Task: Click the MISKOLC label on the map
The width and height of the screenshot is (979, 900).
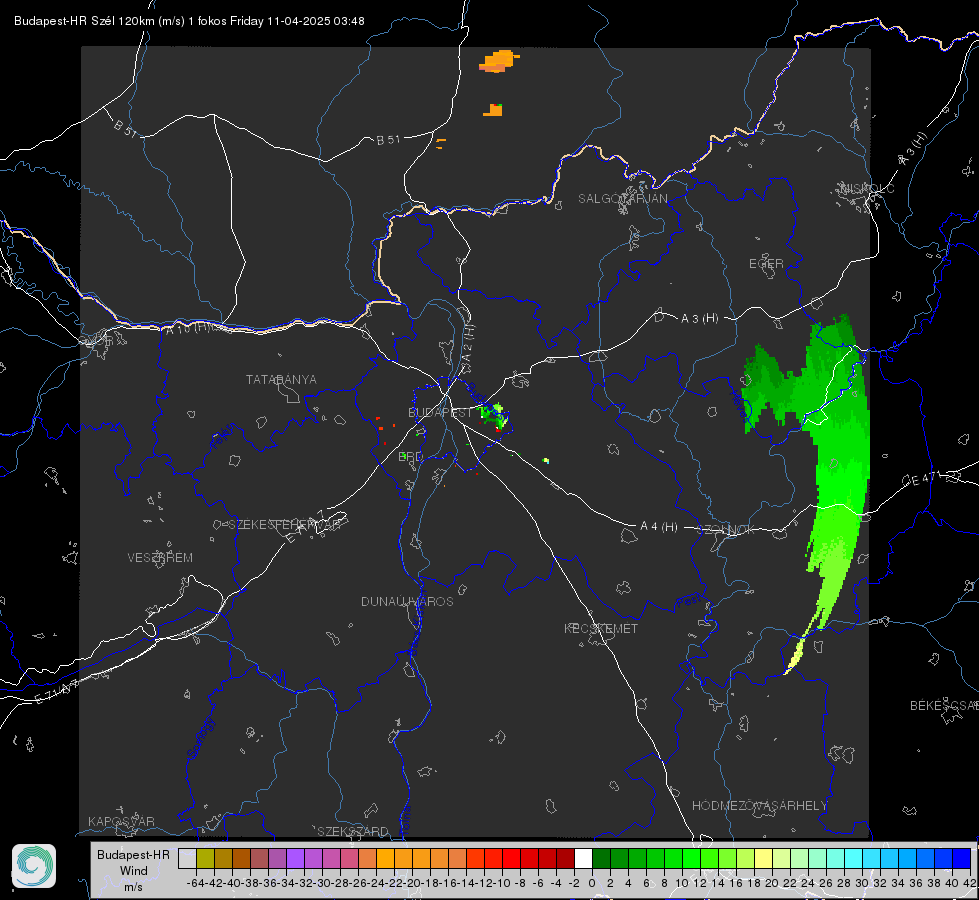Action: tap(867, 188)
